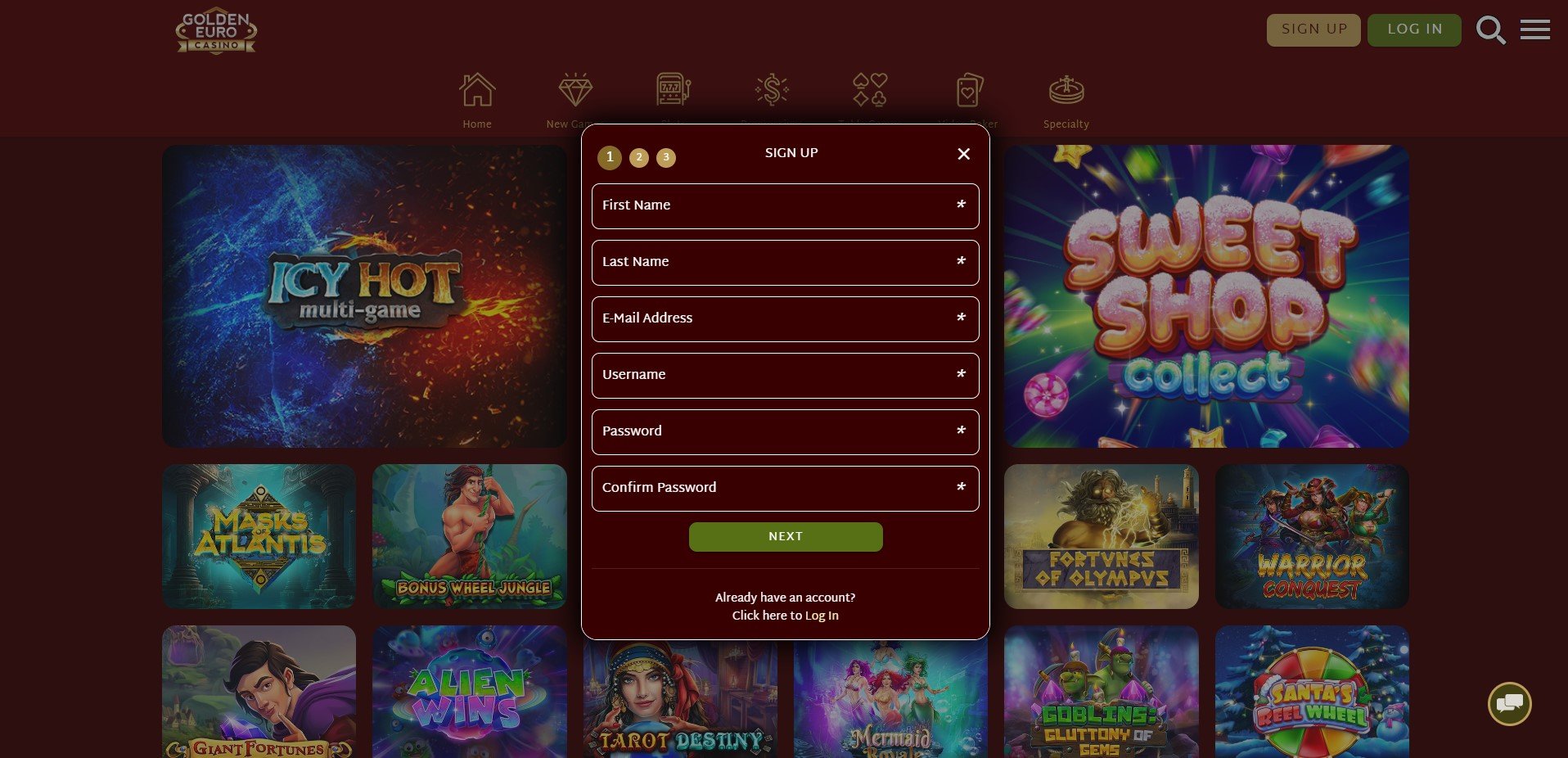The image size is (1568, 758).
Task: Open the live chat bubble icon
Action: click(x=1510, y=704)
